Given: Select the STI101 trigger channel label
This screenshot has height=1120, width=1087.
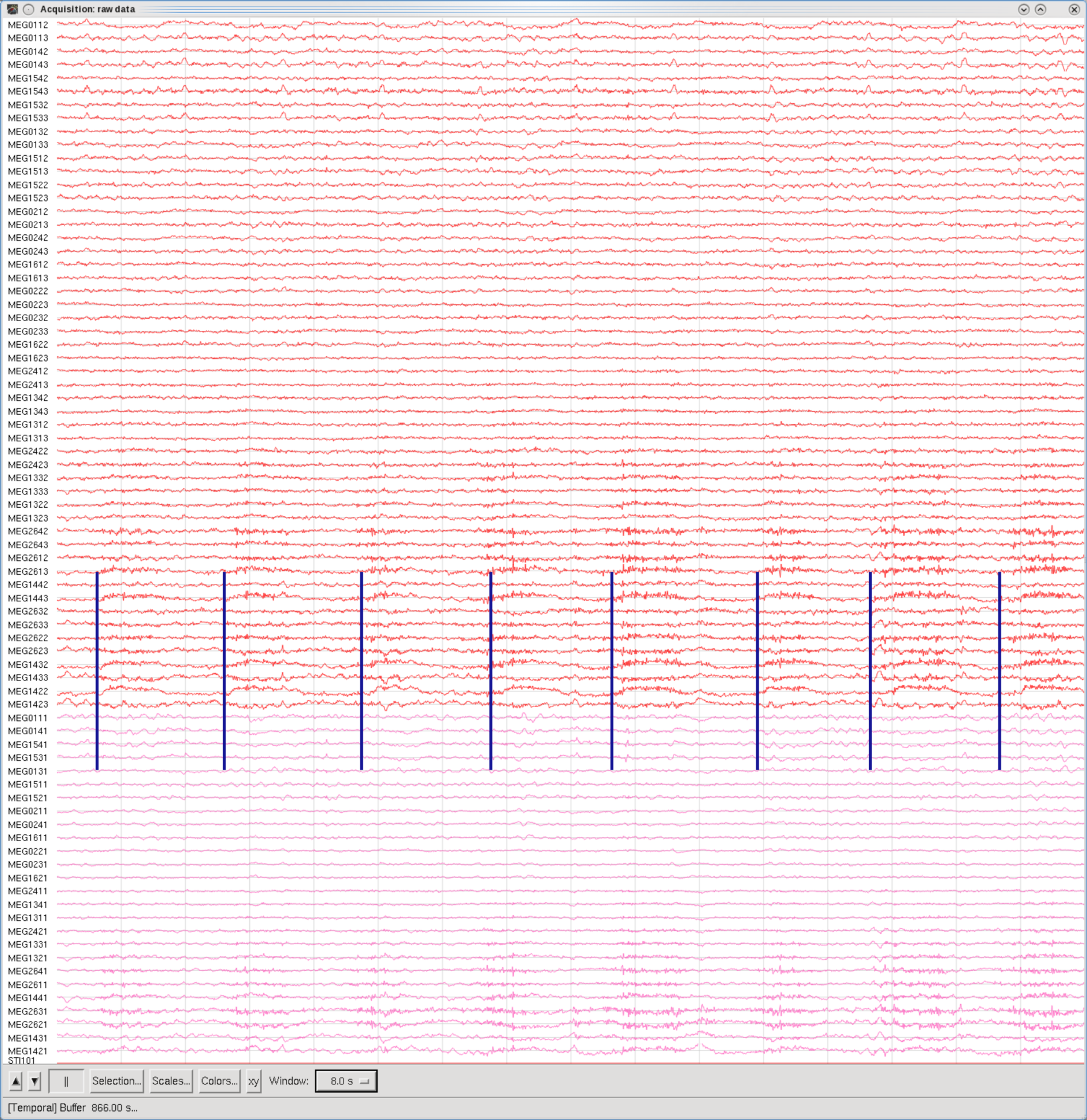Looking at the screenshot, I should [22, 1060].
